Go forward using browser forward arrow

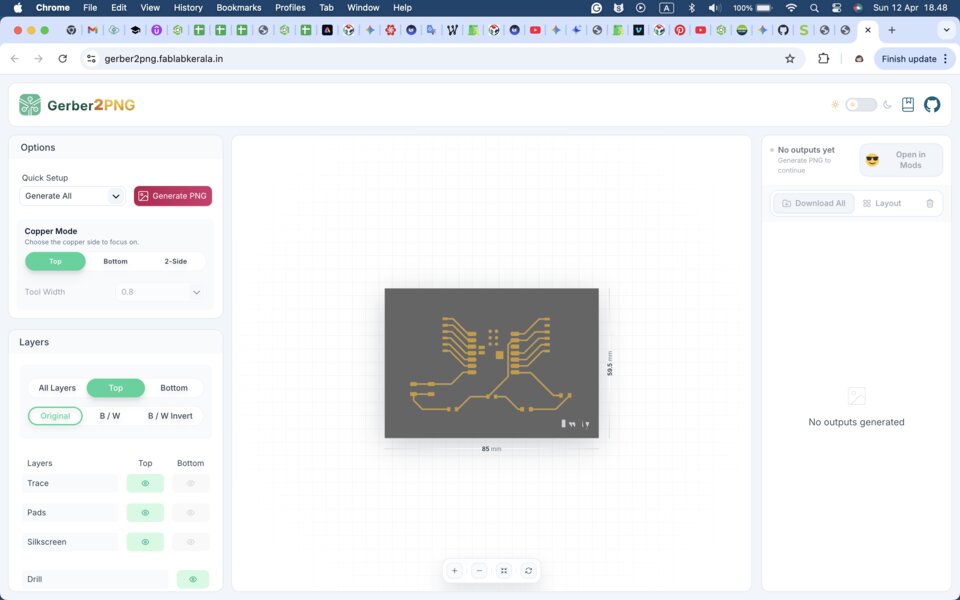pos(39,59)
